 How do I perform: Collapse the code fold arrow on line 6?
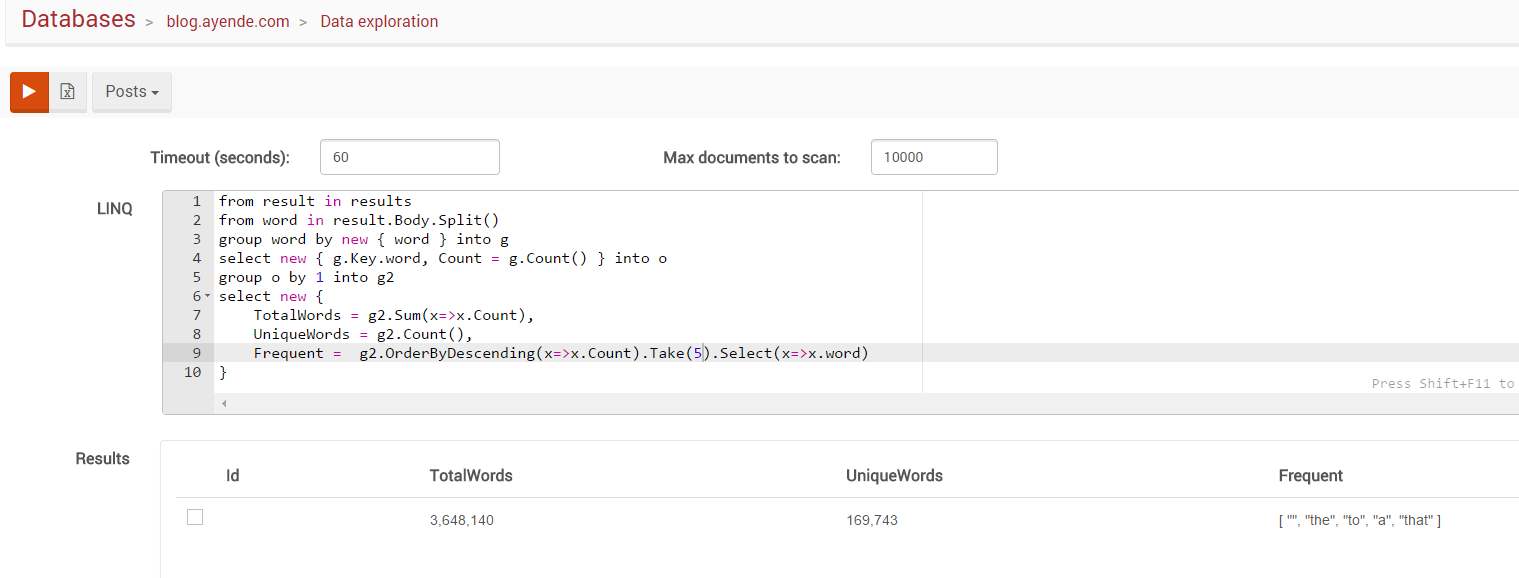pos(207,297)
